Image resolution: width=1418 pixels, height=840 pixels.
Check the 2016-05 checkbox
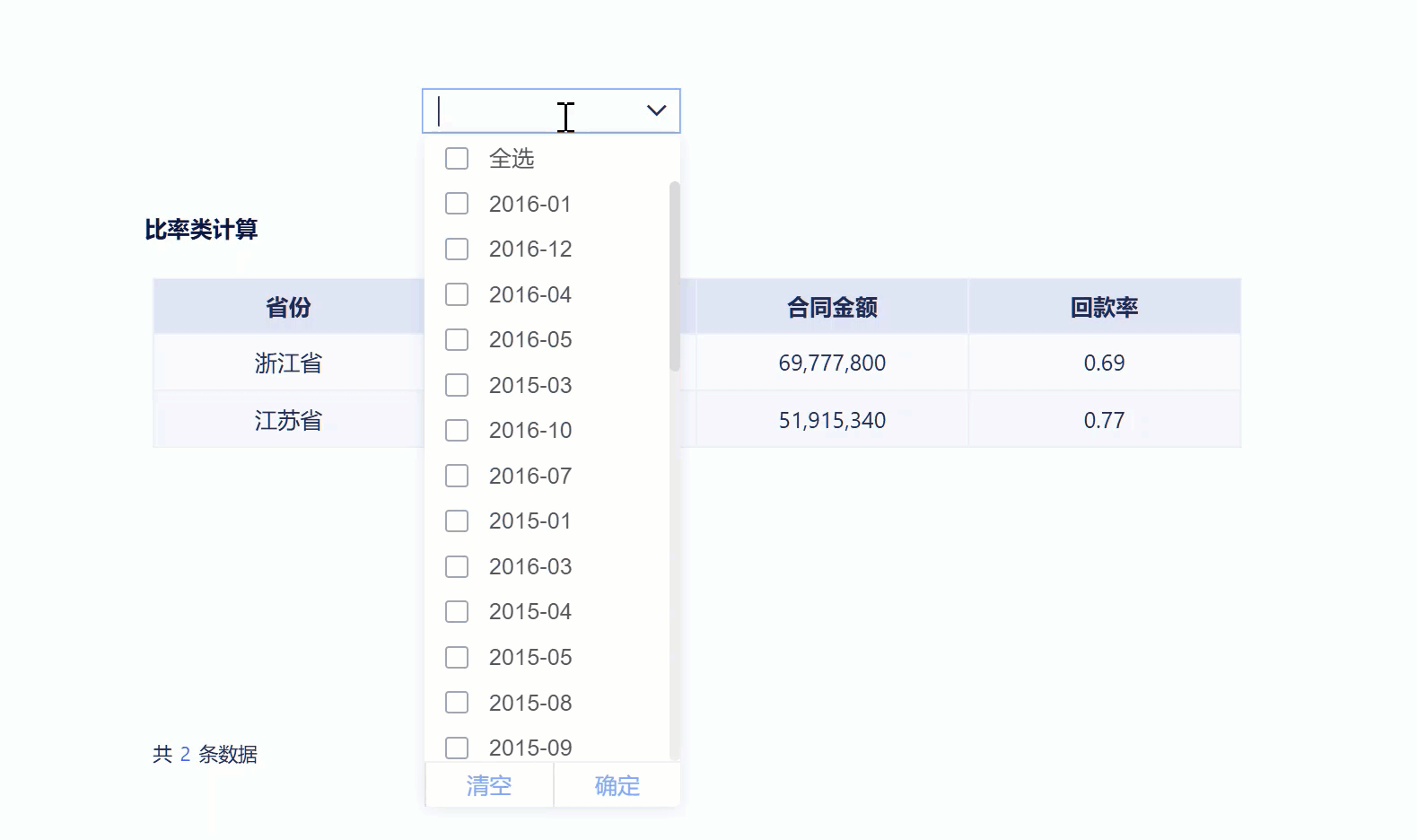tap(457, 339)
